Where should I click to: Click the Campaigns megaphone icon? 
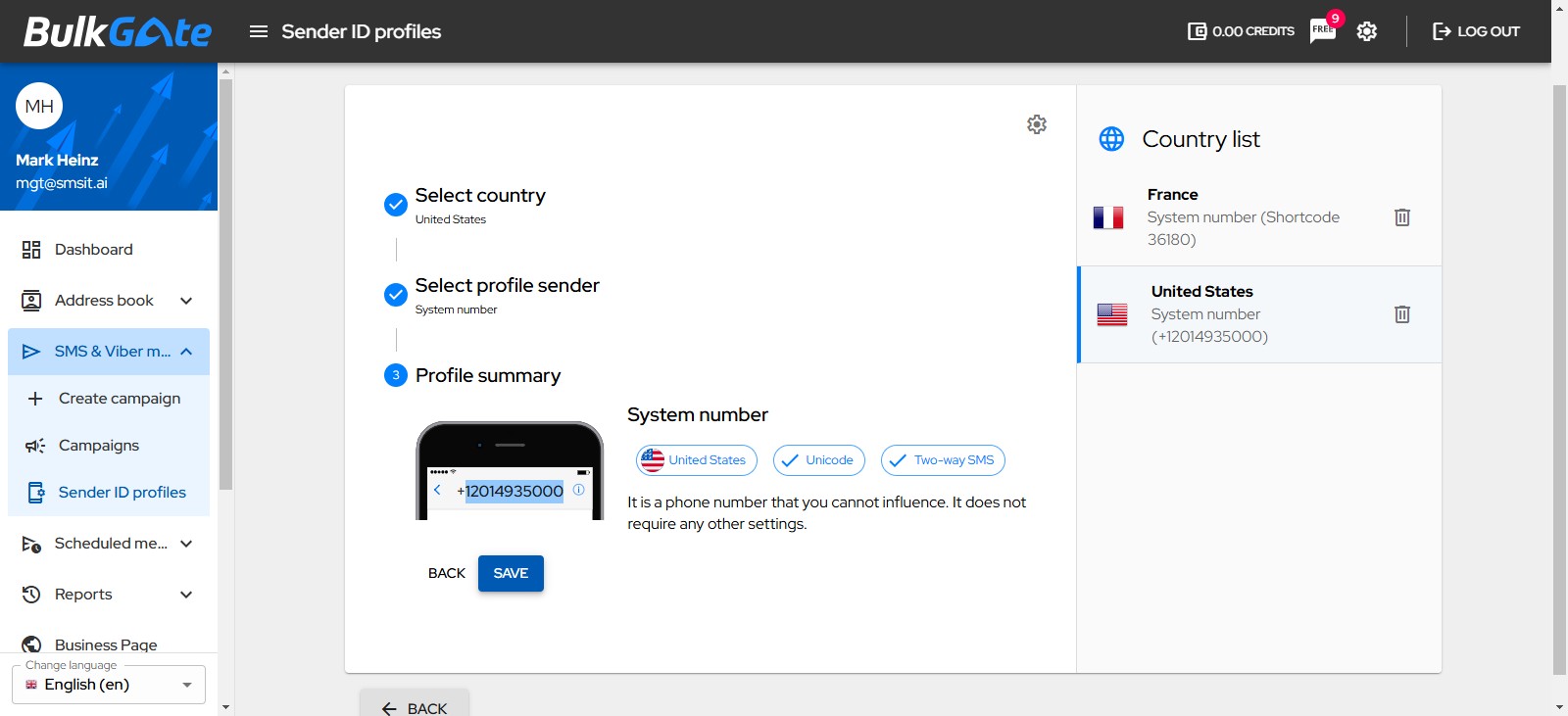[35, 446]
